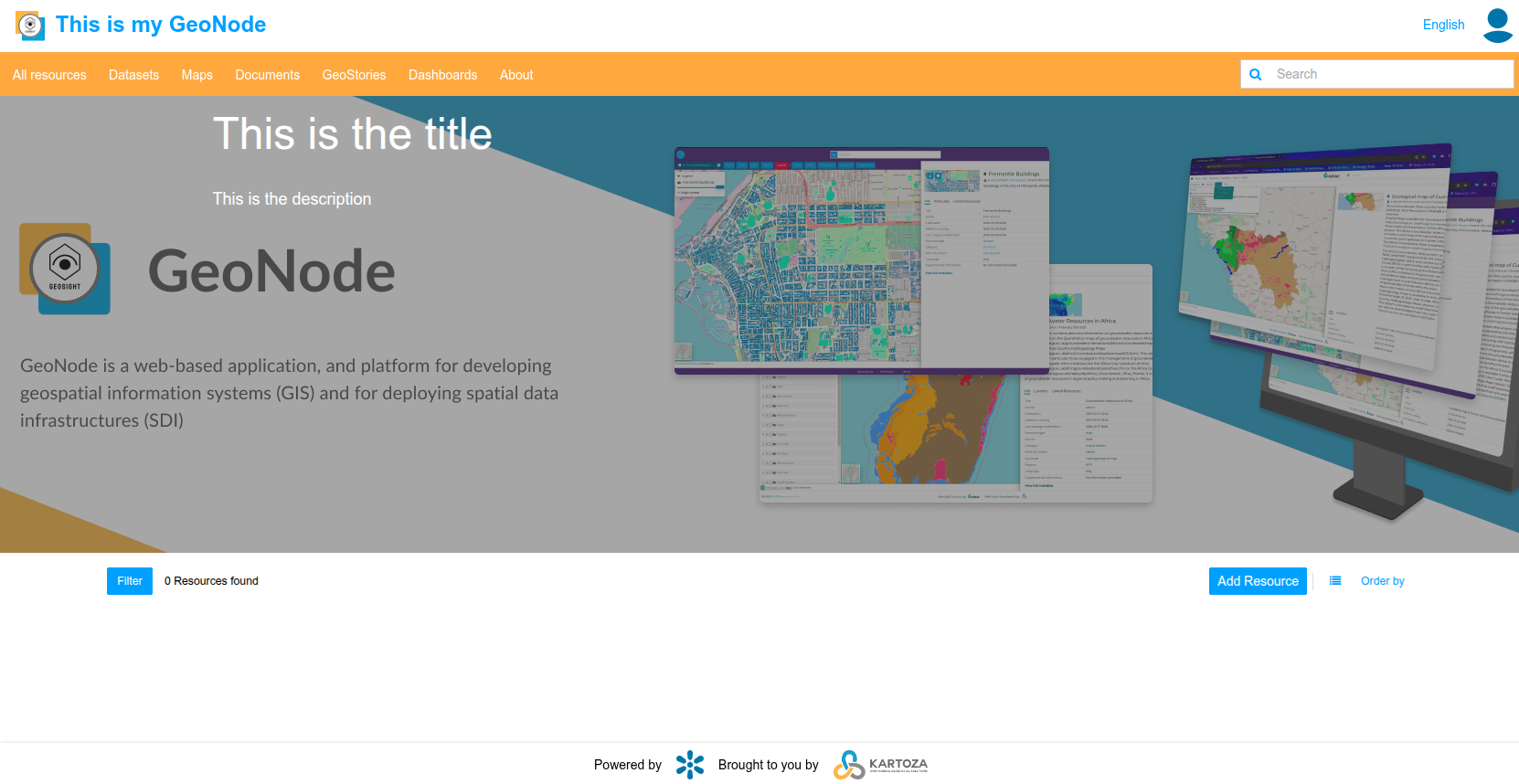Click the This is my GeoNode title link
This screenshot has height=784, width=1519.
click(161, 25)
